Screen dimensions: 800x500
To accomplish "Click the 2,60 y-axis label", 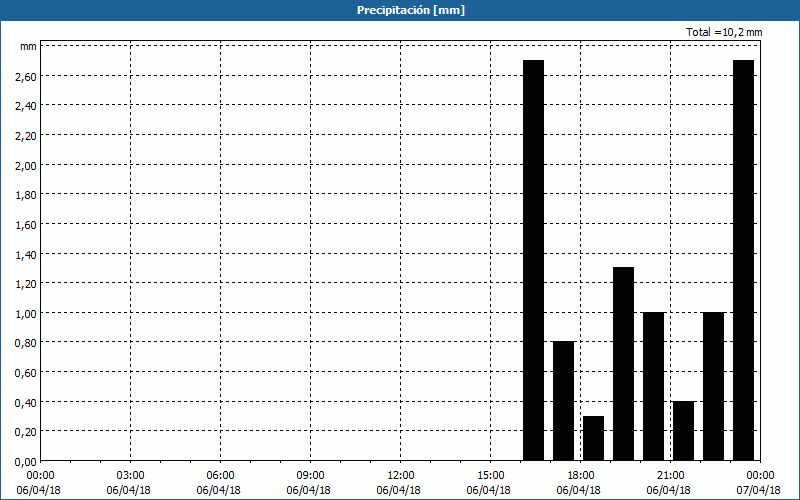I will click(x=26, y=77).
